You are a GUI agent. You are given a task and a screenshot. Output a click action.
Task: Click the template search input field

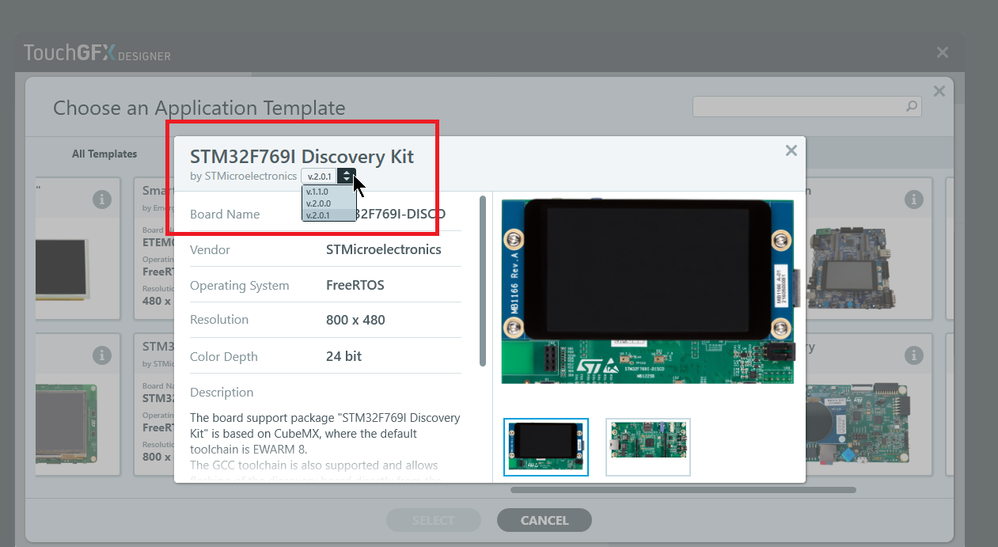806,106
